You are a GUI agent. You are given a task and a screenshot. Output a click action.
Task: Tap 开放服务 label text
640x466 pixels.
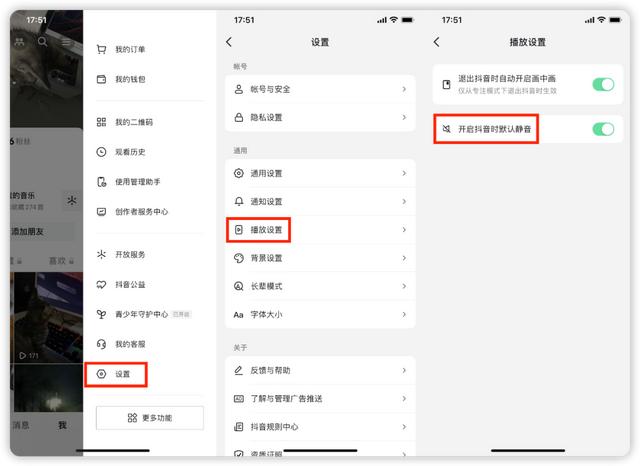130,255
